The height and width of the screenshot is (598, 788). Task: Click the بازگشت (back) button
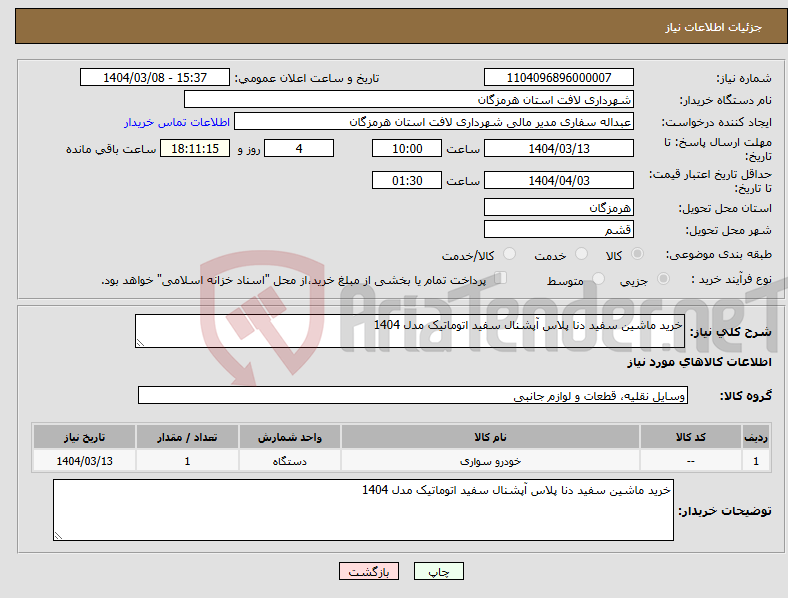pos(368,571)
